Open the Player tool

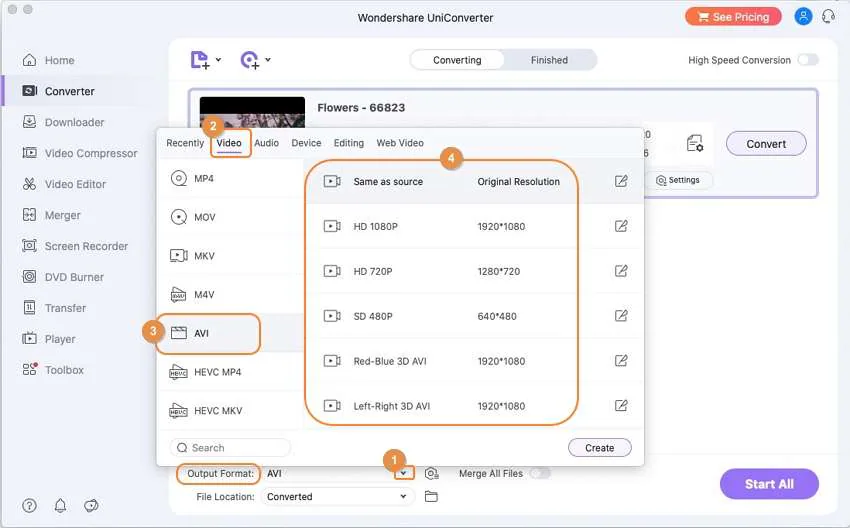(x=48, y=338)
